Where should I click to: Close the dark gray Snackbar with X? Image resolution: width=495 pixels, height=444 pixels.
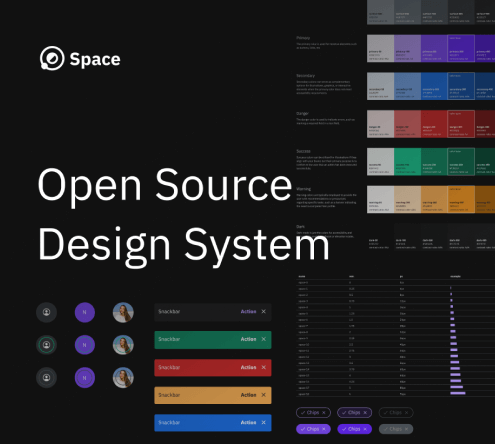click(x=264, y=311)
